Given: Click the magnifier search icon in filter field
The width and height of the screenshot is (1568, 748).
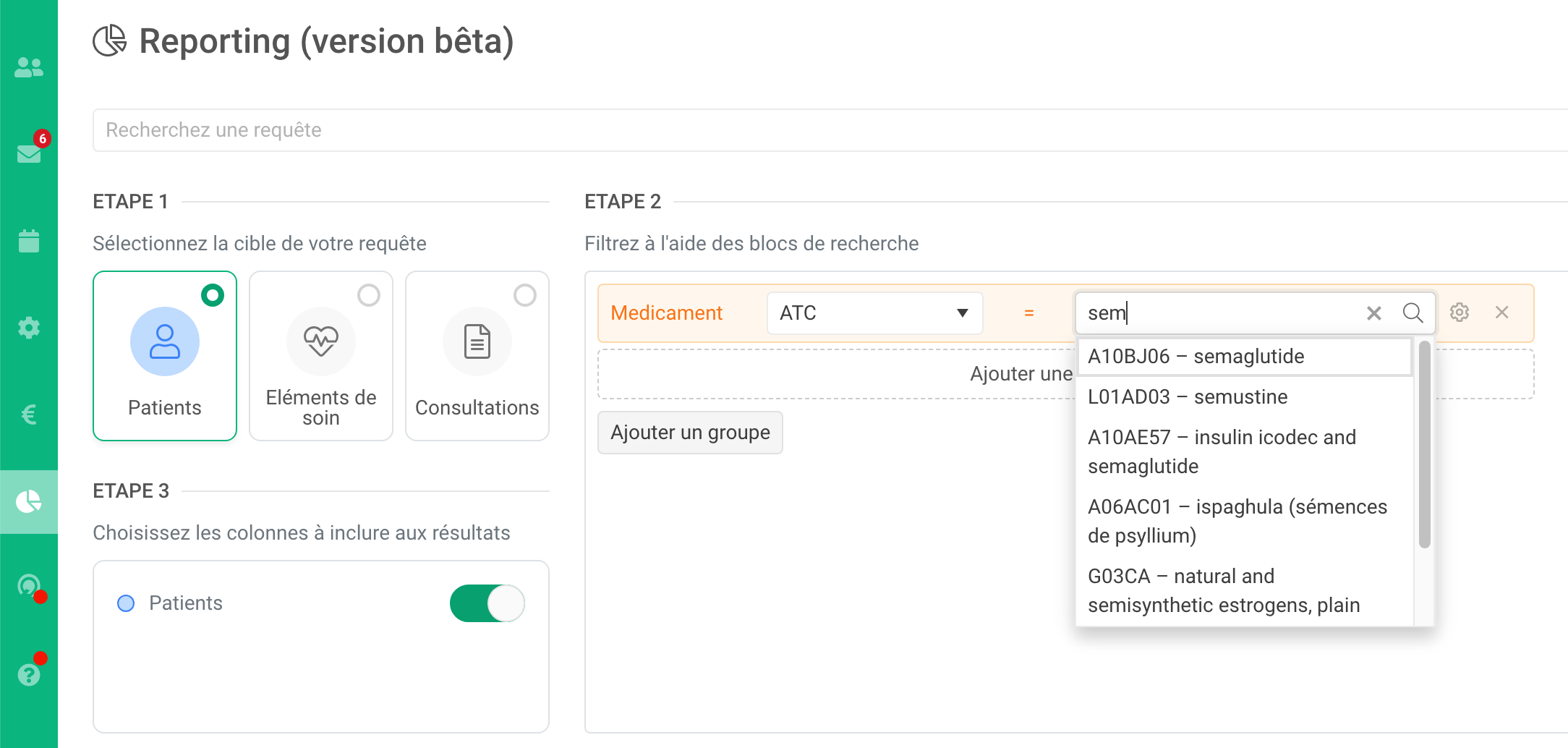Looking at the screenshot, I should [x=1413, y=313].
